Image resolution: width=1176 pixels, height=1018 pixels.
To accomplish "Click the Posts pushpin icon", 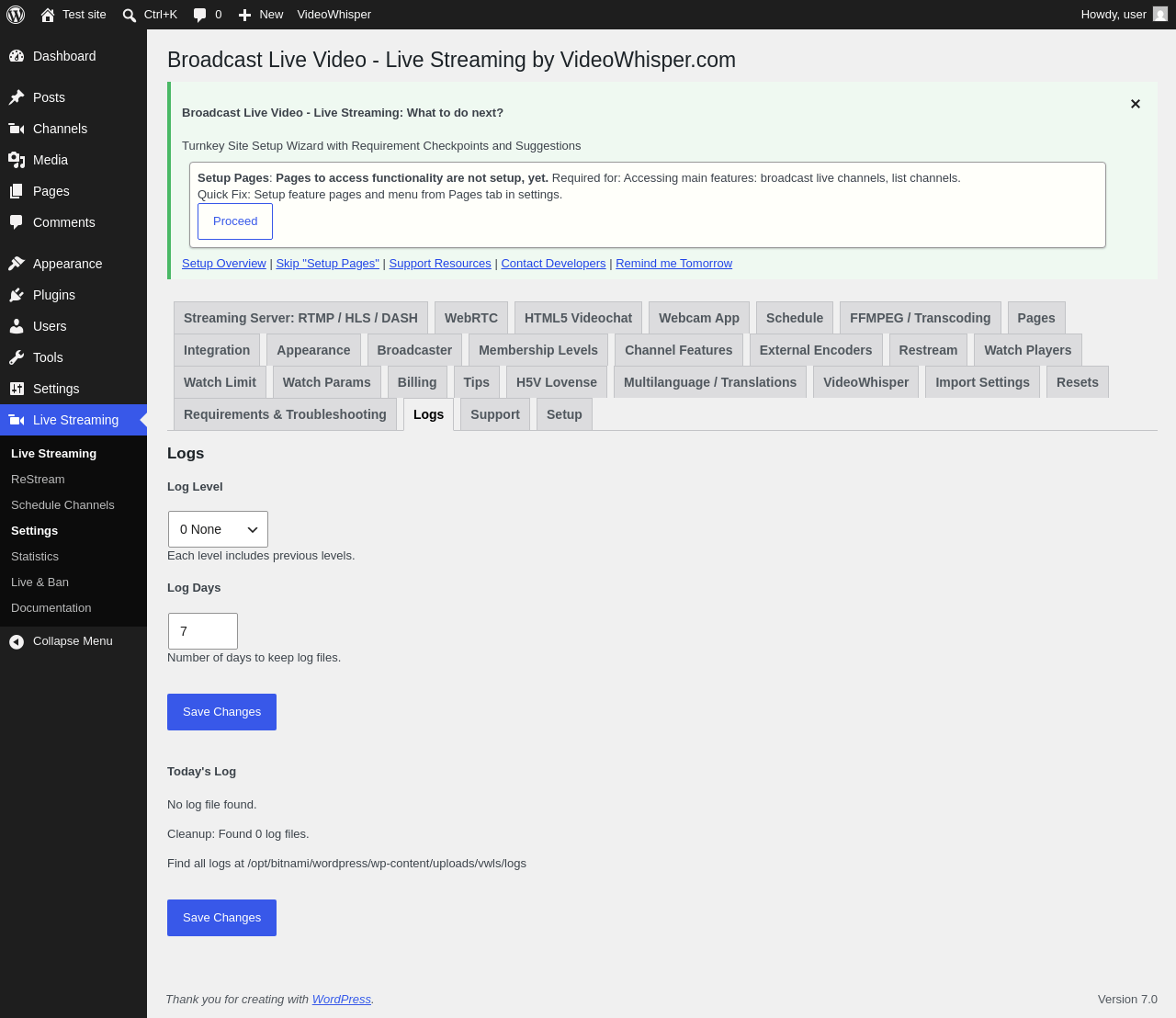I will (x=17, y=97).
